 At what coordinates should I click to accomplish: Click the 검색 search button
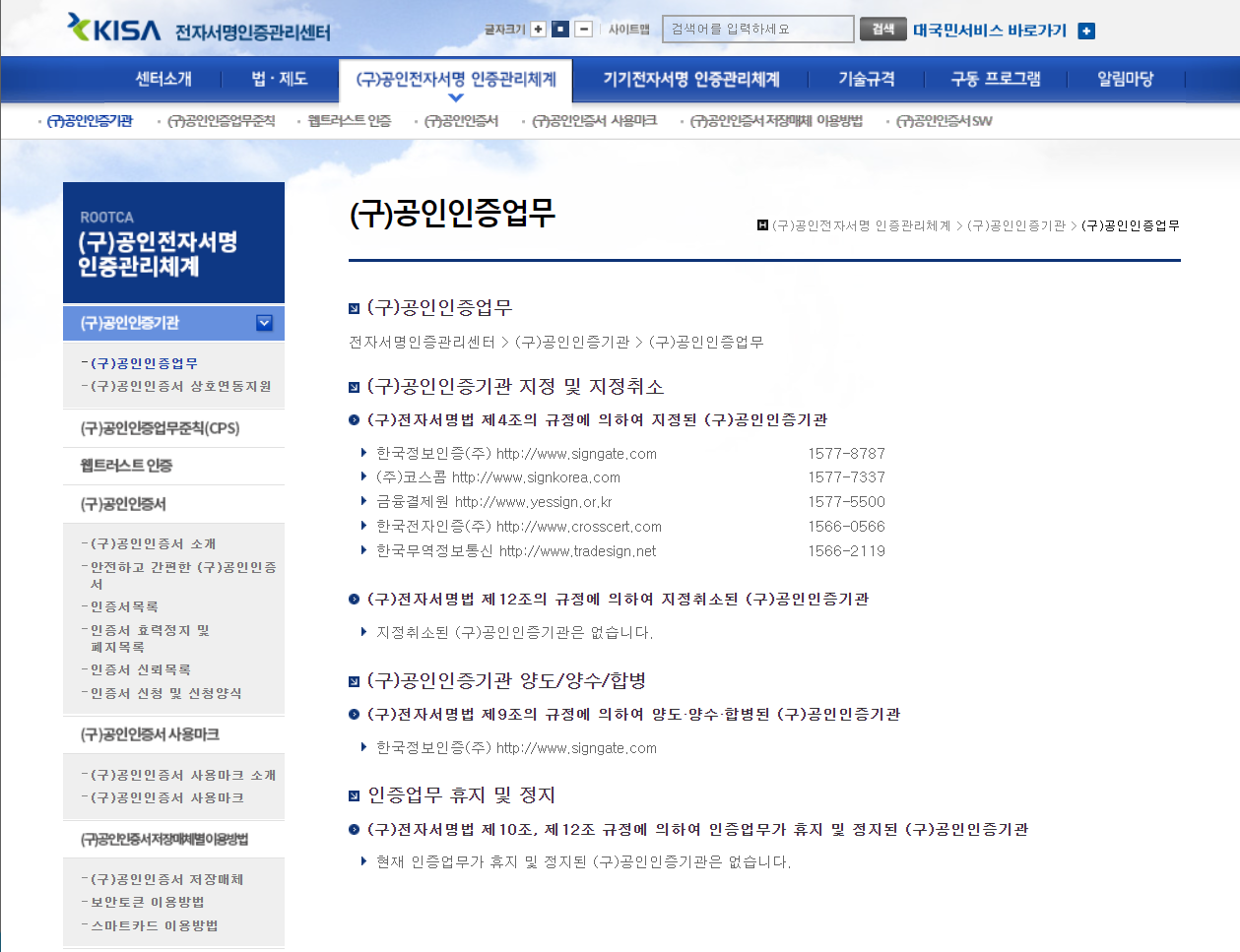coord(883,30)
